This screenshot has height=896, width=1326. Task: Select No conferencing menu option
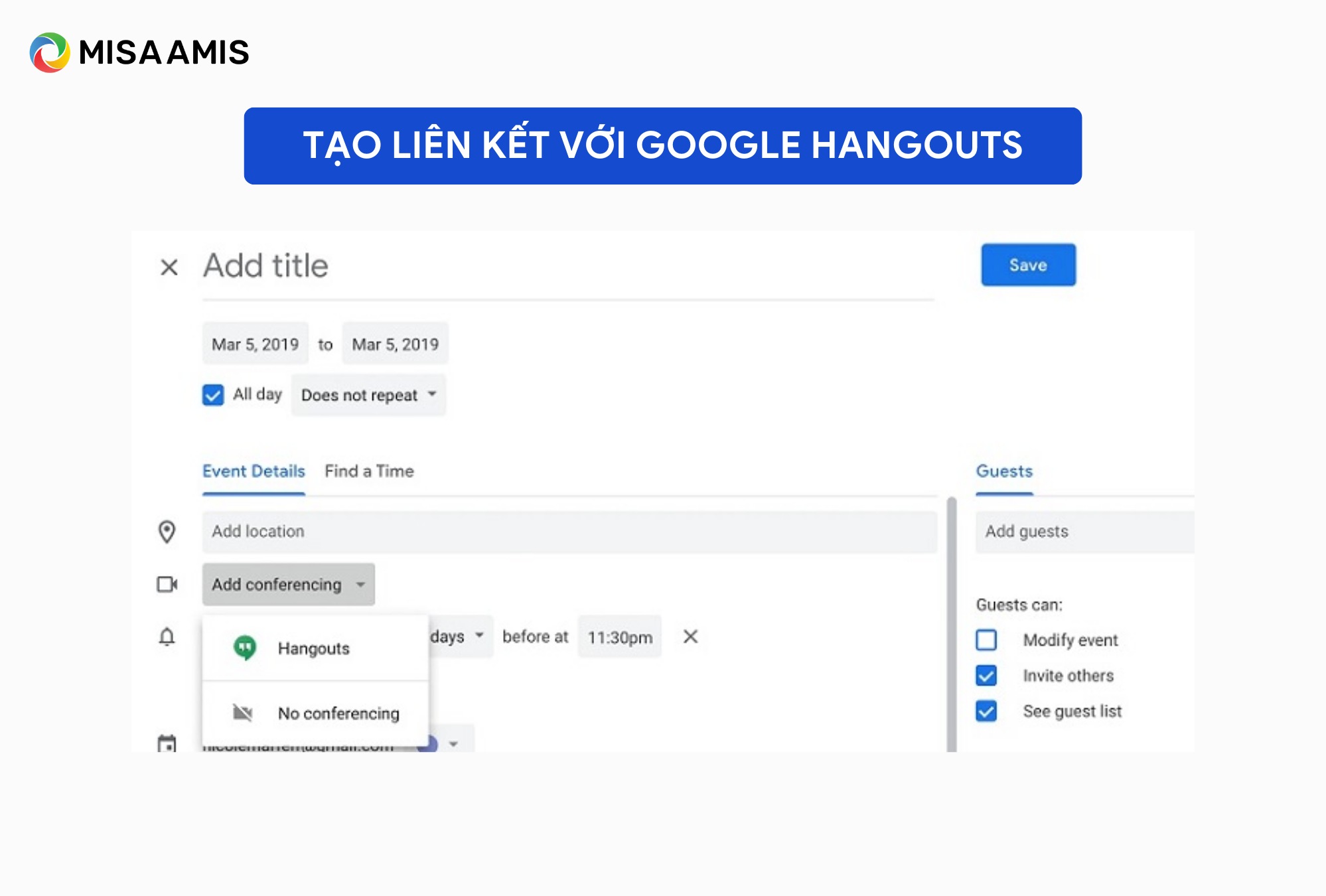(x=316, y=713)
